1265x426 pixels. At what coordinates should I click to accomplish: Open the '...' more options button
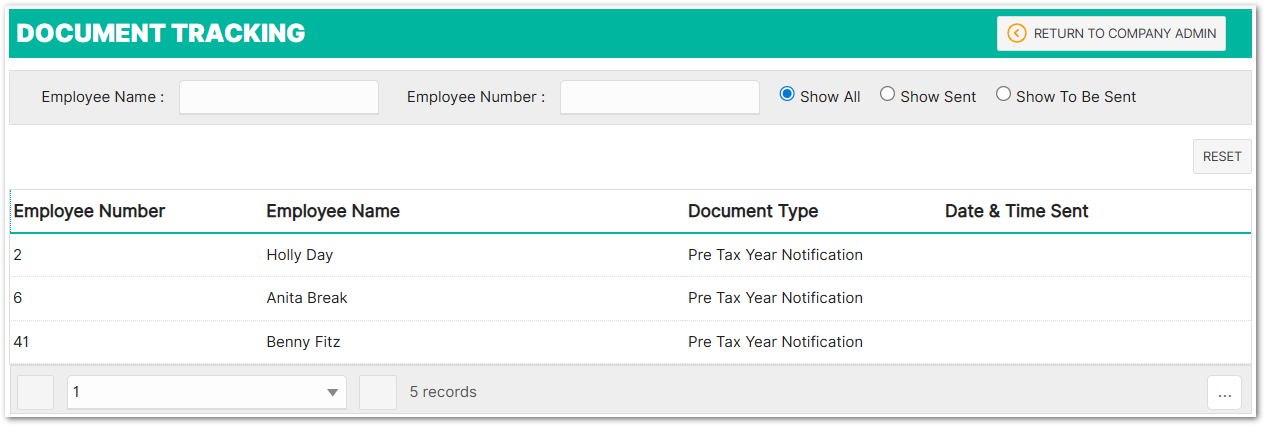1224,393
